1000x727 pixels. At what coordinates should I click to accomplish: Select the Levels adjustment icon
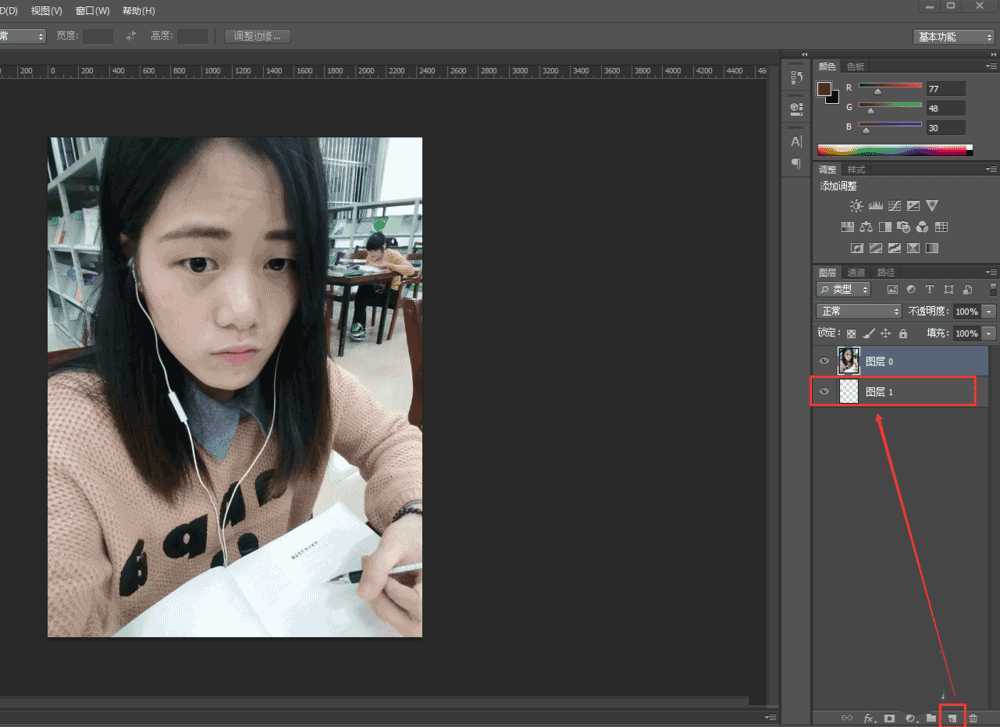coord(877,205)
